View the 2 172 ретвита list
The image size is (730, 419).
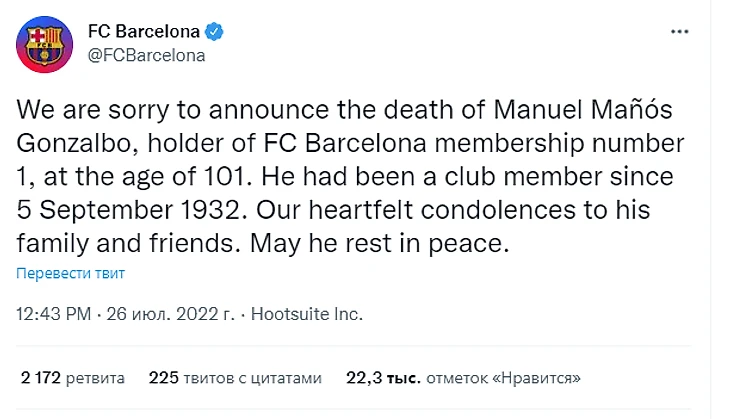click(x=73, y=378)
